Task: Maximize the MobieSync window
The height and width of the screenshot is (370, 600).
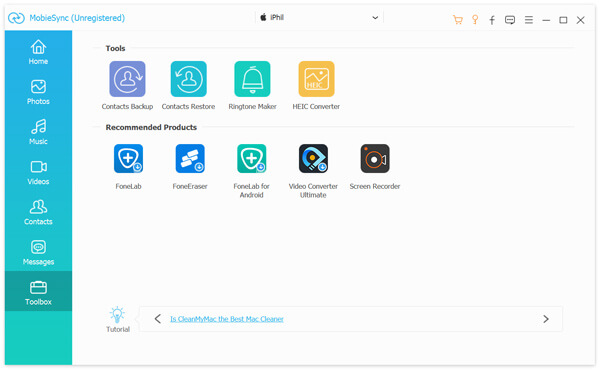Action: tap(563, 20)
